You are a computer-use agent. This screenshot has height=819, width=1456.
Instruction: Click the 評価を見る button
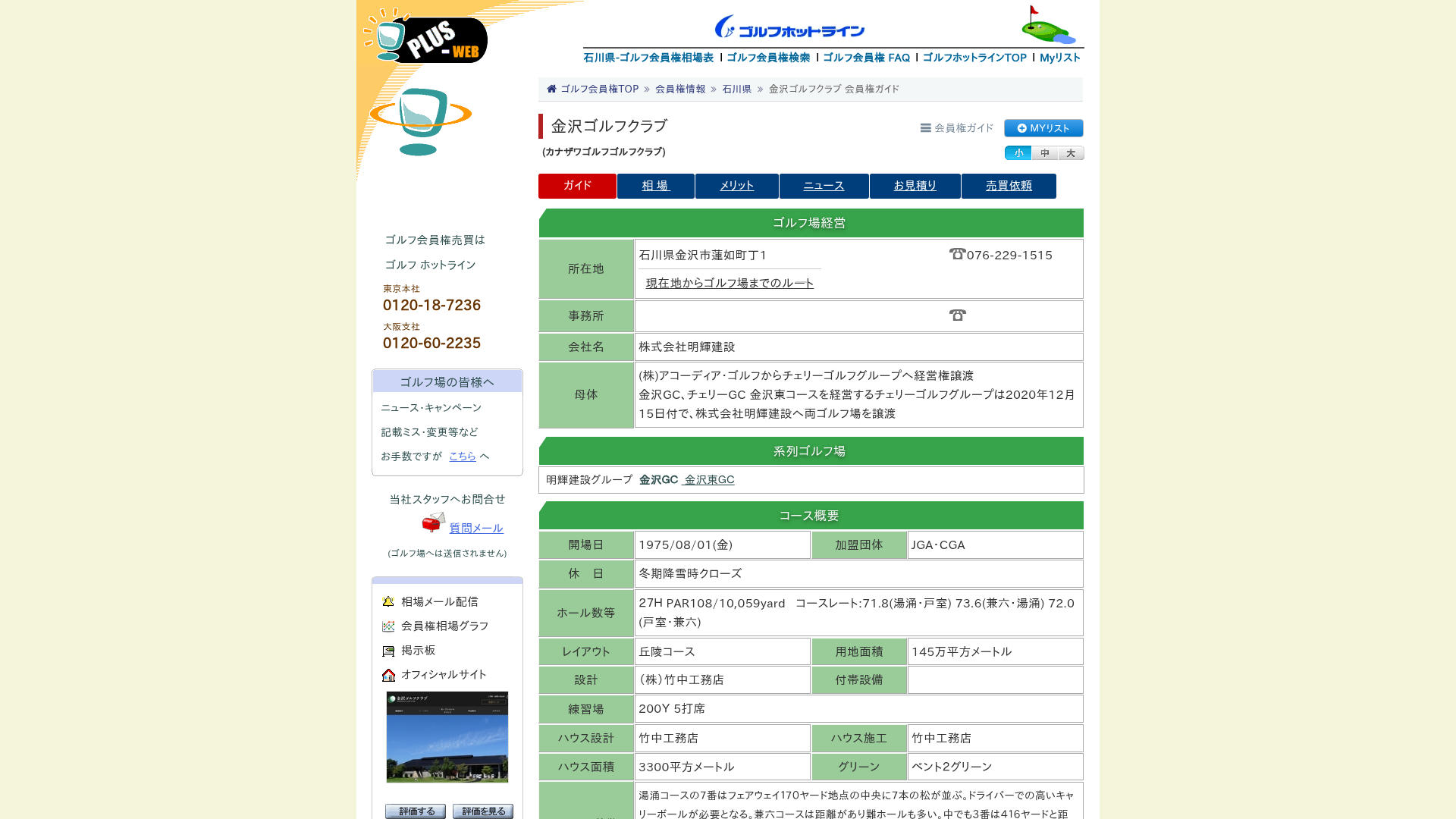pos(483,811)
